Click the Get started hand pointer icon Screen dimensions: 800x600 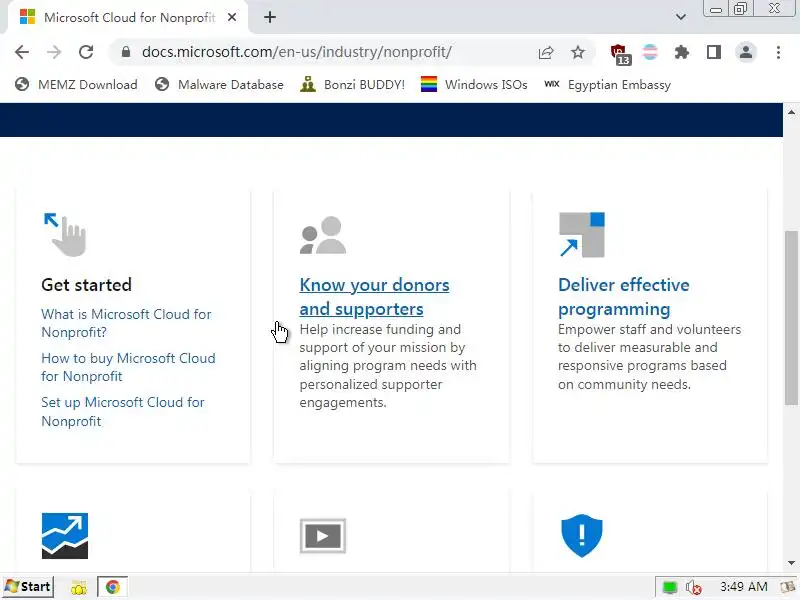pyautogui.click(x=65, y=235)
